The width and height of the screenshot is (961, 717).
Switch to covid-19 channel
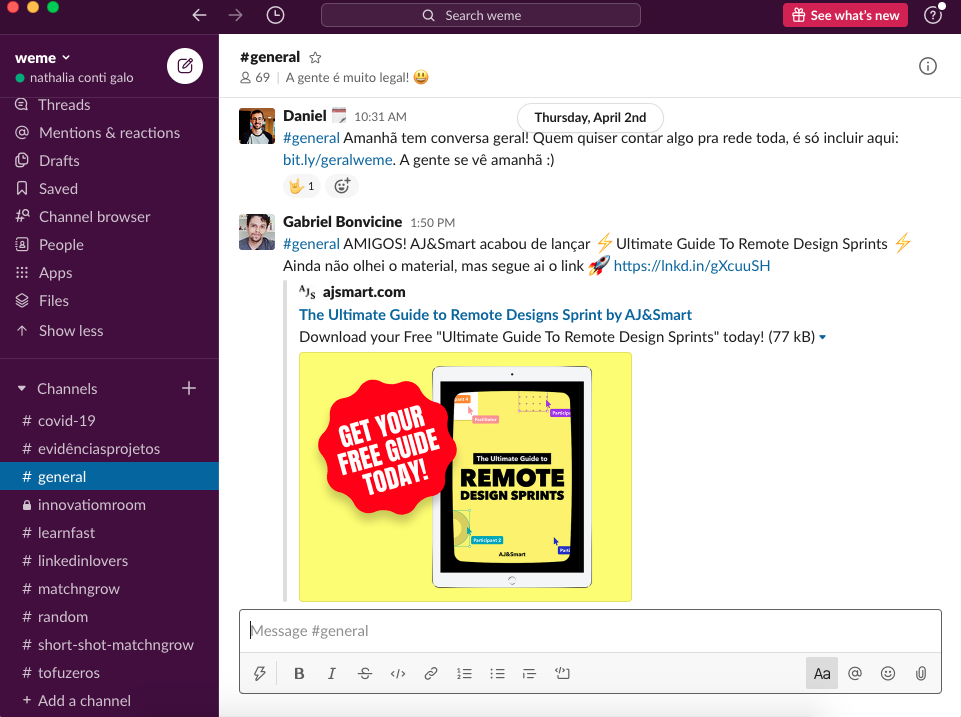coord(109,421)
